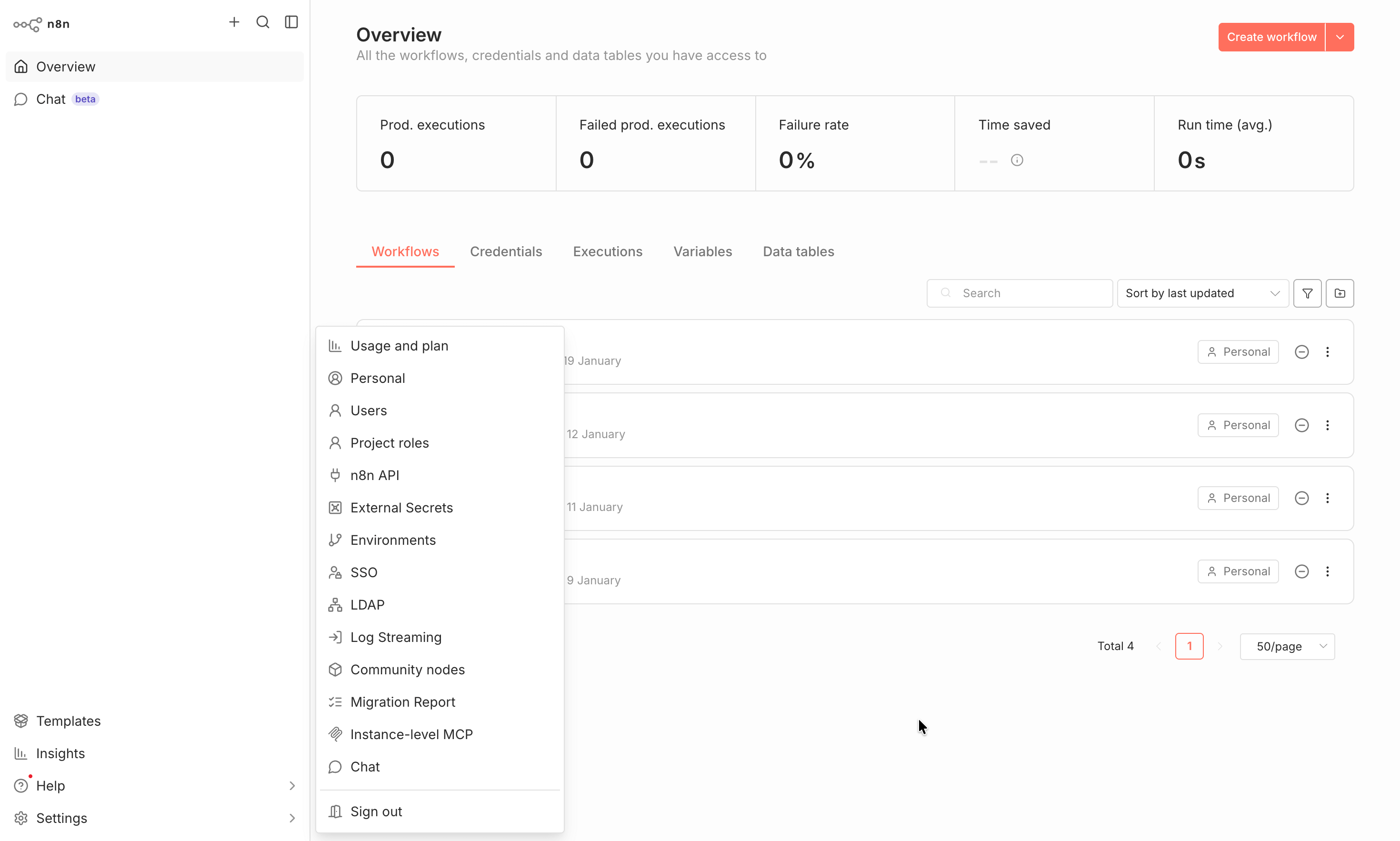Open the Sort by last updated dropdown
The height and width of the screenshot is (841, 1400).
point(1202,293)
